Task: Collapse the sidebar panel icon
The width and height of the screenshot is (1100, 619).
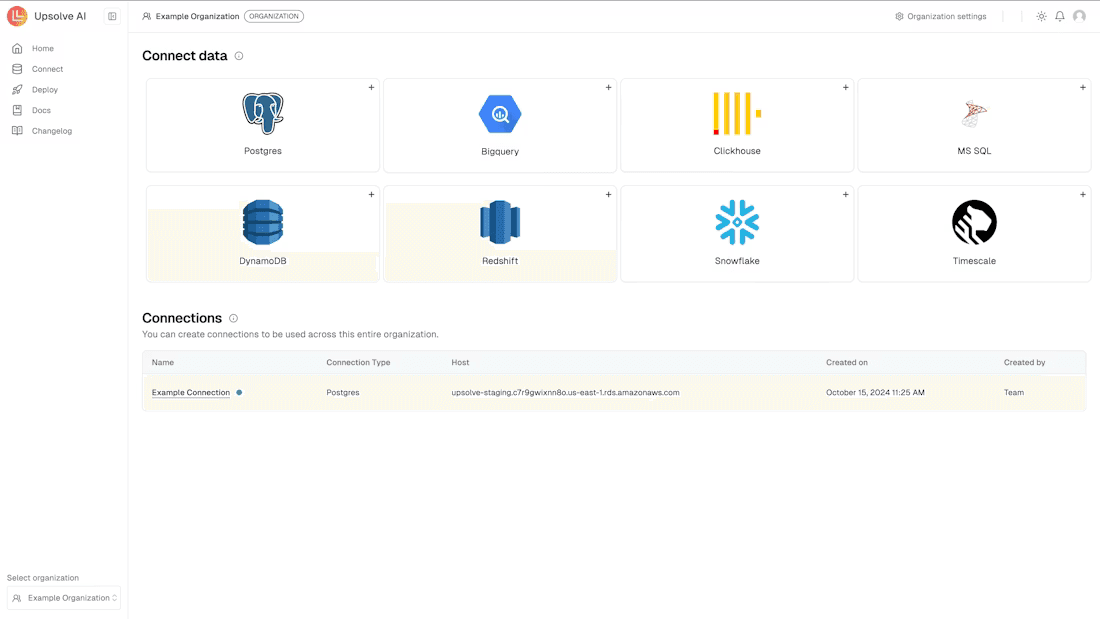Action: click(112, 16)
